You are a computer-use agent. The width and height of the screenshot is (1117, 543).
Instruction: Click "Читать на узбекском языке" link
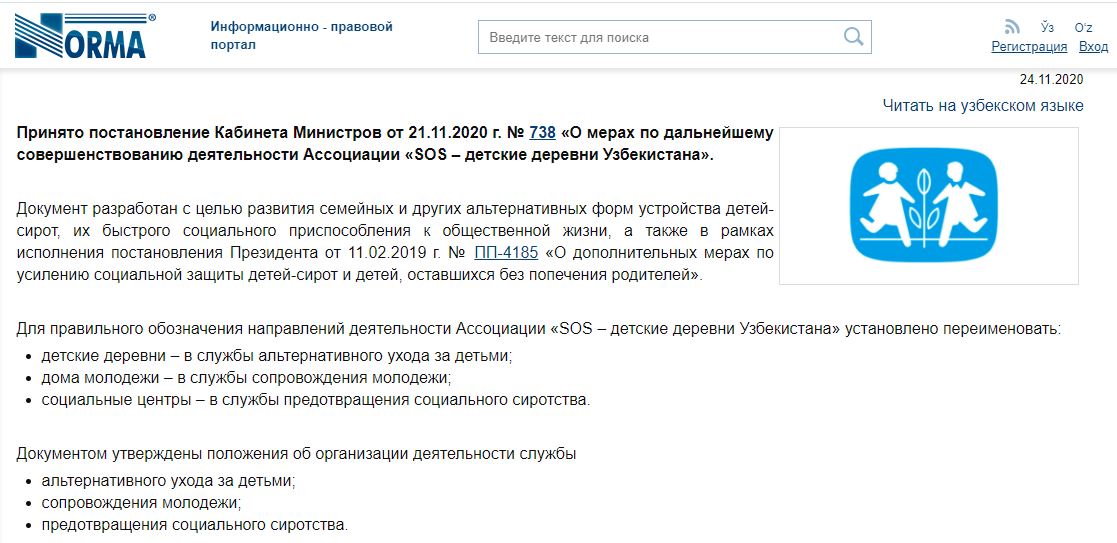(x=983, y=105)
